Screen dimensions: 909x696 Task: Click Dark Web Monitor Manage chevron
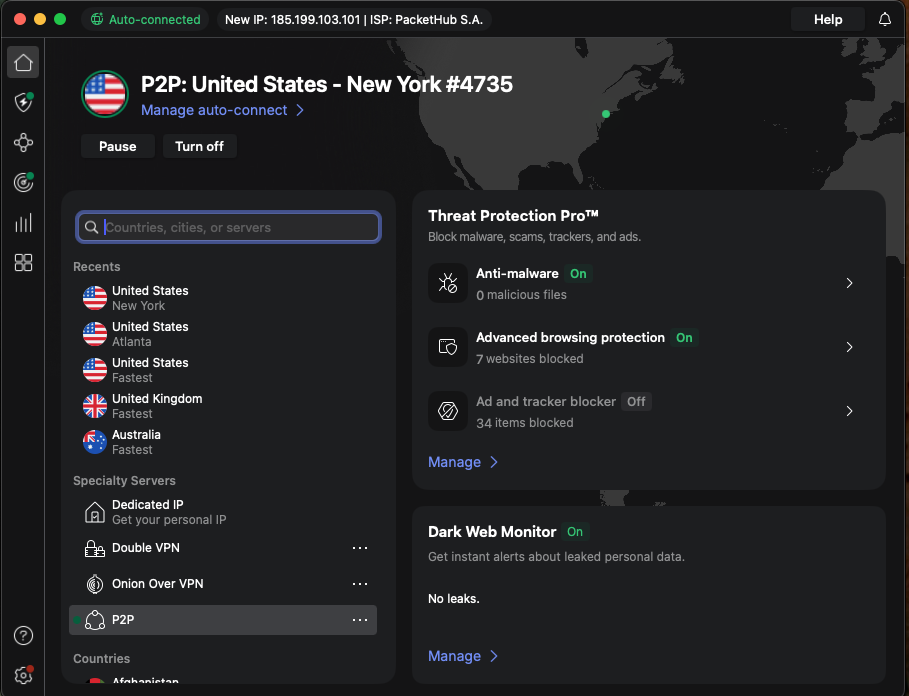pyautogui.click(x=494, y=656)
